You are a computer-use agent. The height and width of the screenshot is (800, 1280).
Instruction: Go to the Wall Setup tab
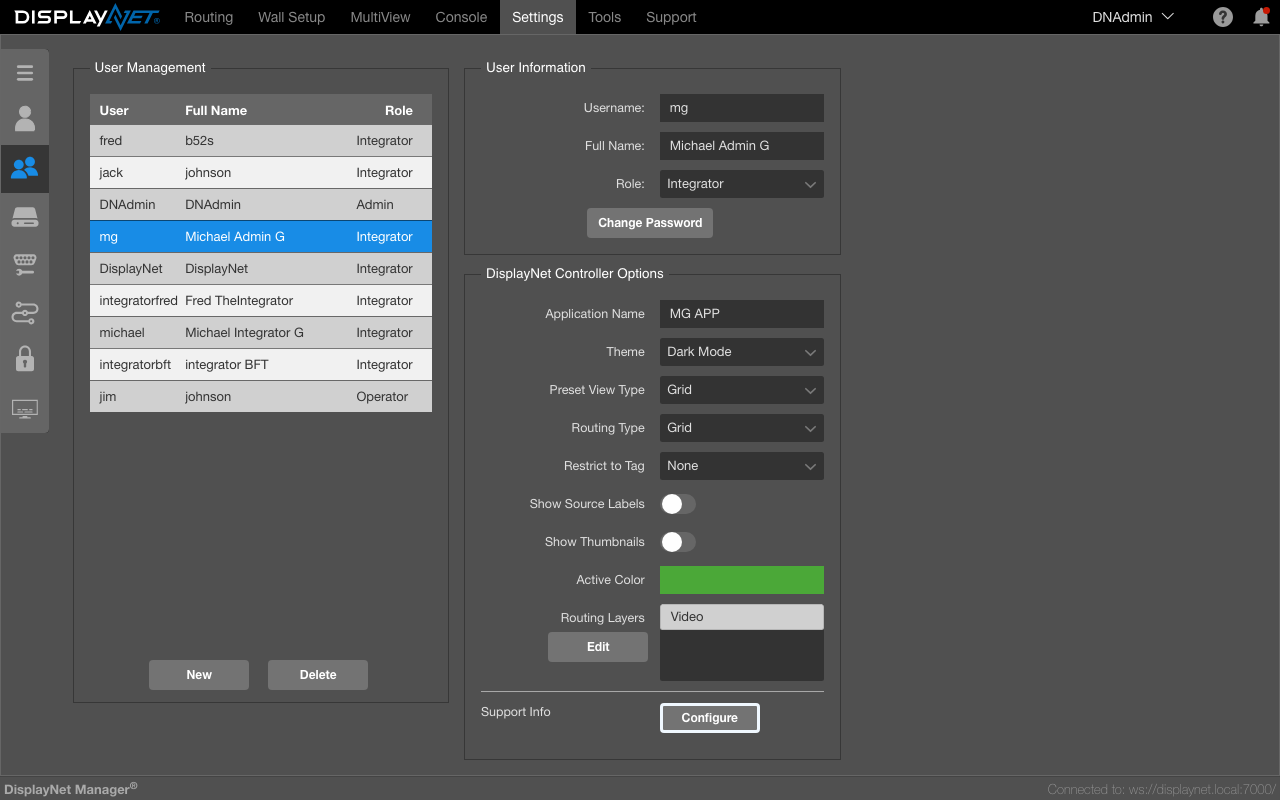click(292, 17)
